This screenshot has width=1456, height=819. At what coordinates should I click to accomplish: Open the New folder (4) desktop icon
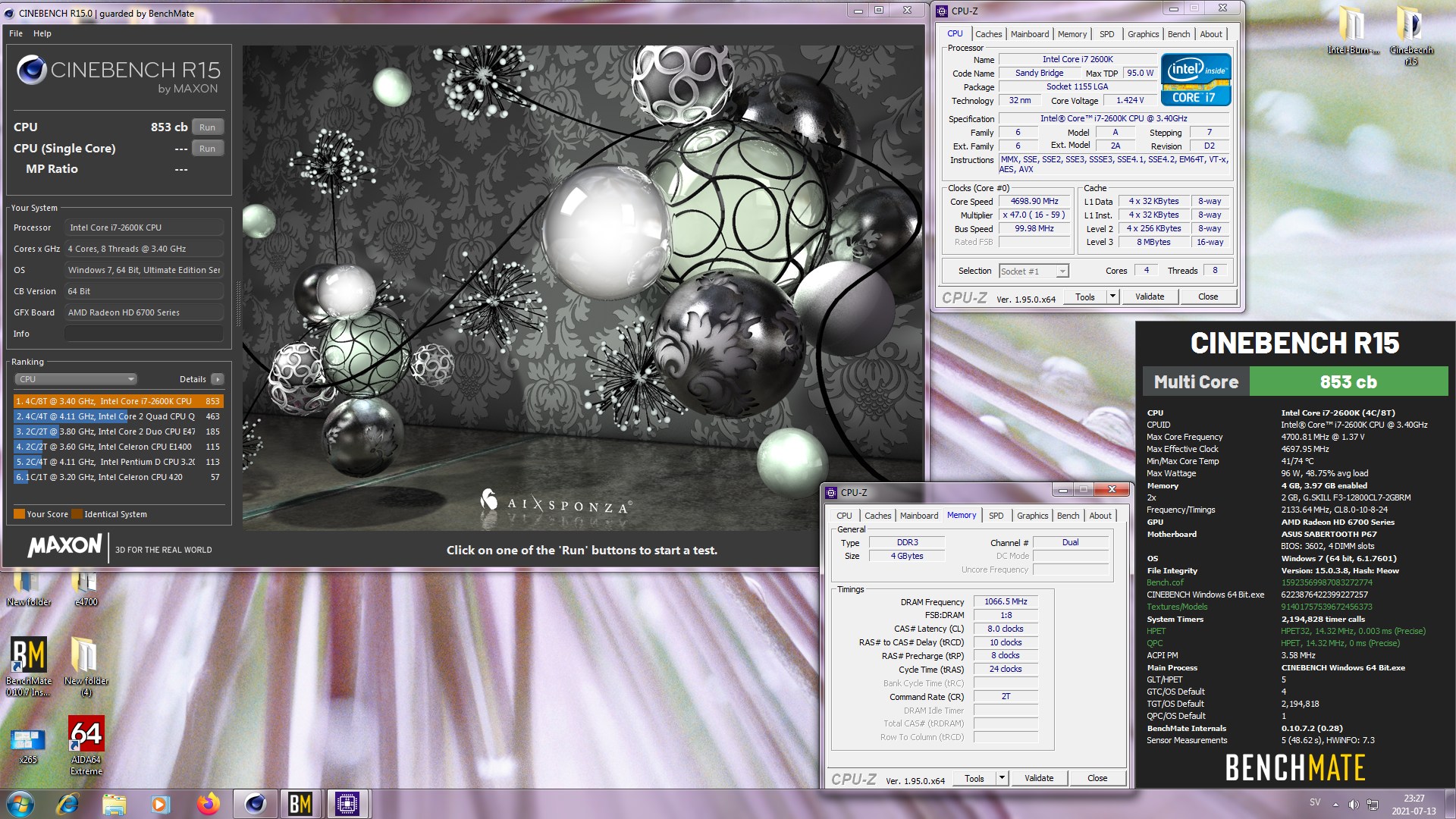86,666
